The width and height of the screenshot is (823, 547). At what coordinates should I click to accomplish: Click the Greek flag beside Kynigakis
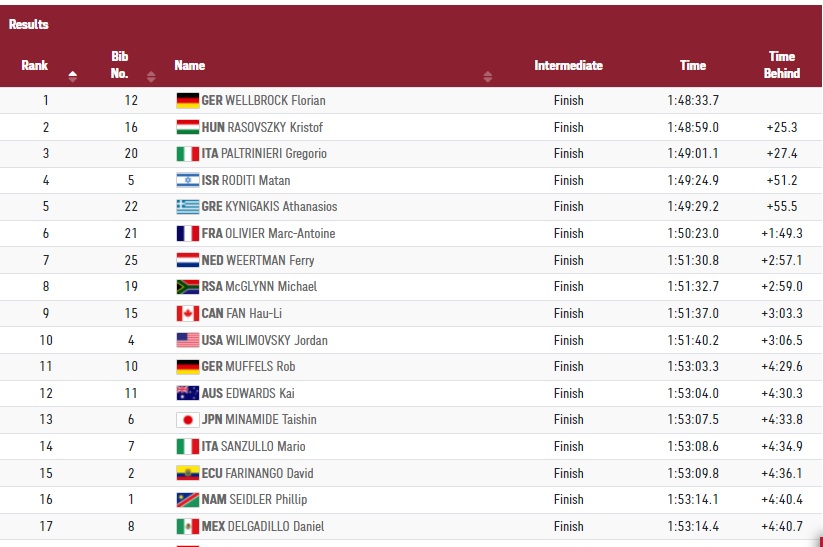point(188,207)
